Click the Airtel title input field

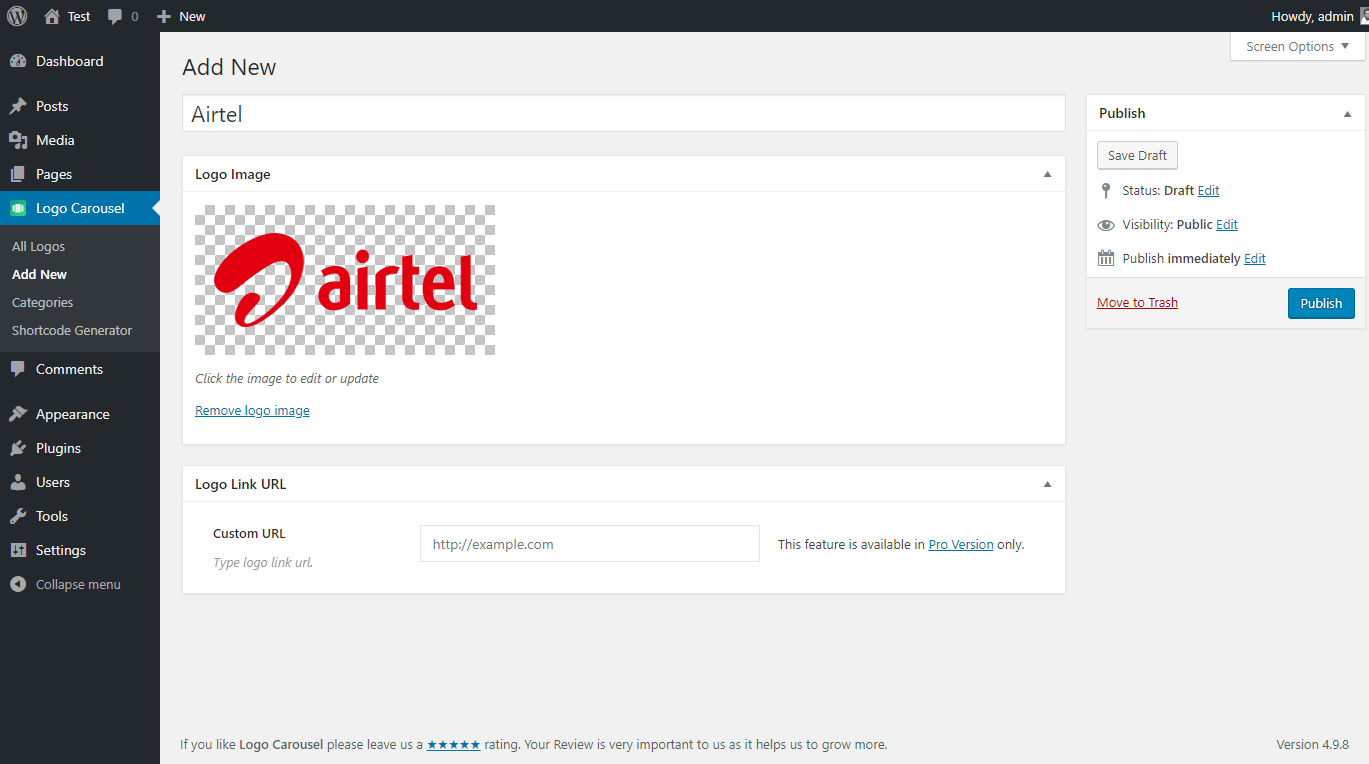click(624, 113)
